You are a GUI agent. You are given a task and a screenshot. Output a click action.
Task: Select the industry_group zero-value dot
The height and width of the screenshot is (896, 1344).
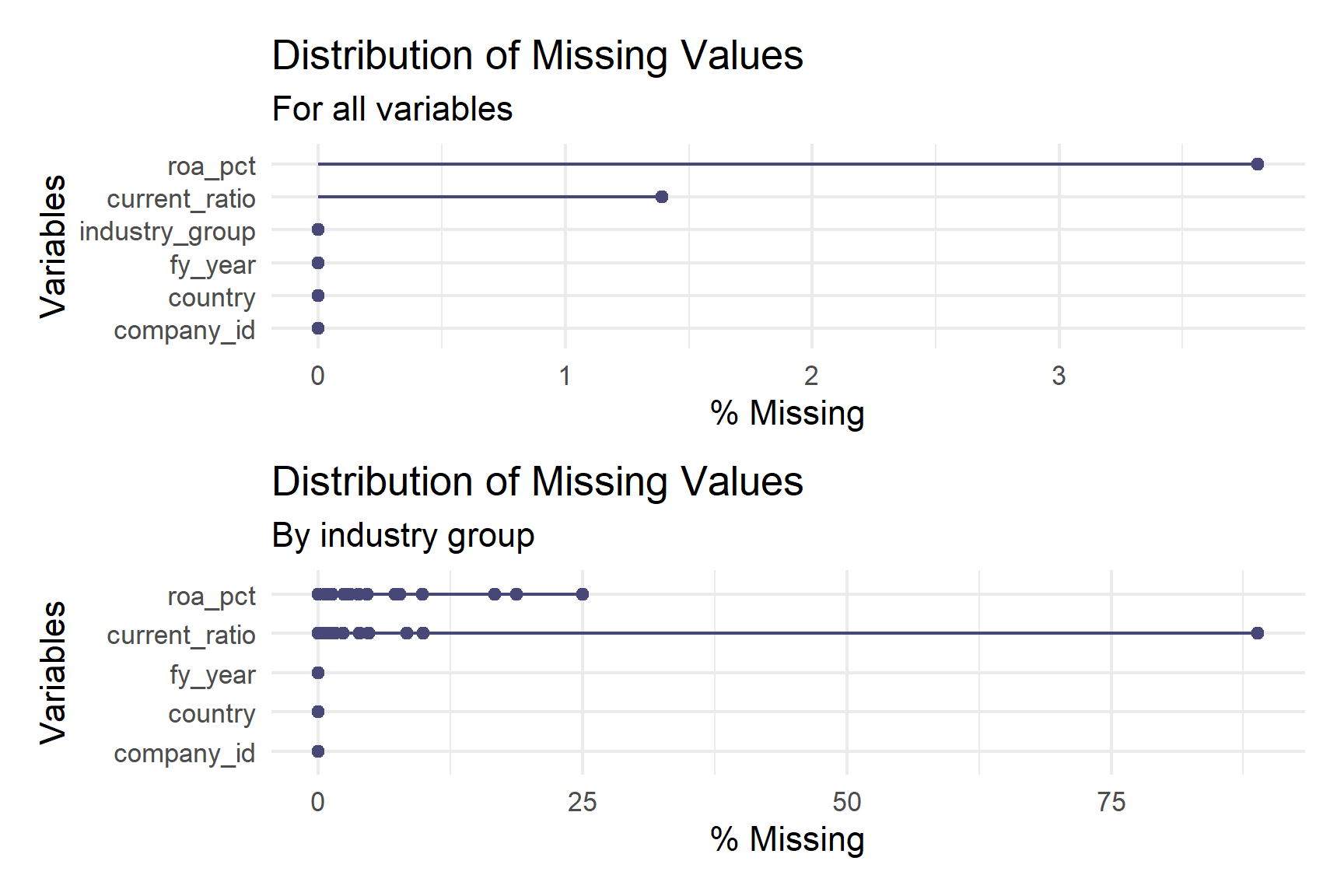point(318,229)
